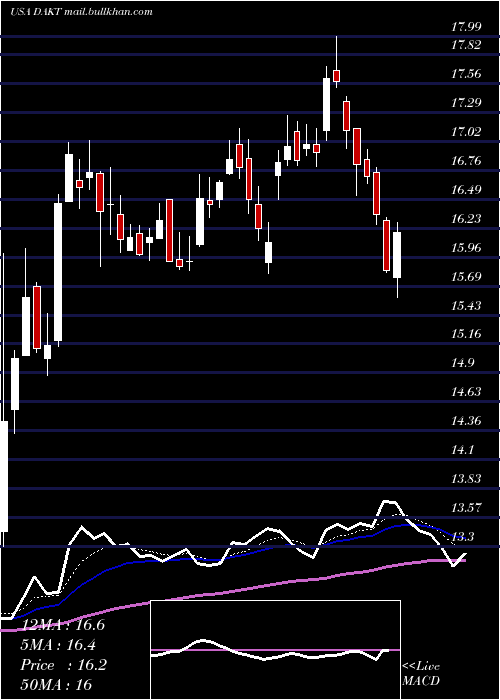Screen dimensions: 500x700
Task: Click the '<<Live MACD' label
Action: [421, 673]
